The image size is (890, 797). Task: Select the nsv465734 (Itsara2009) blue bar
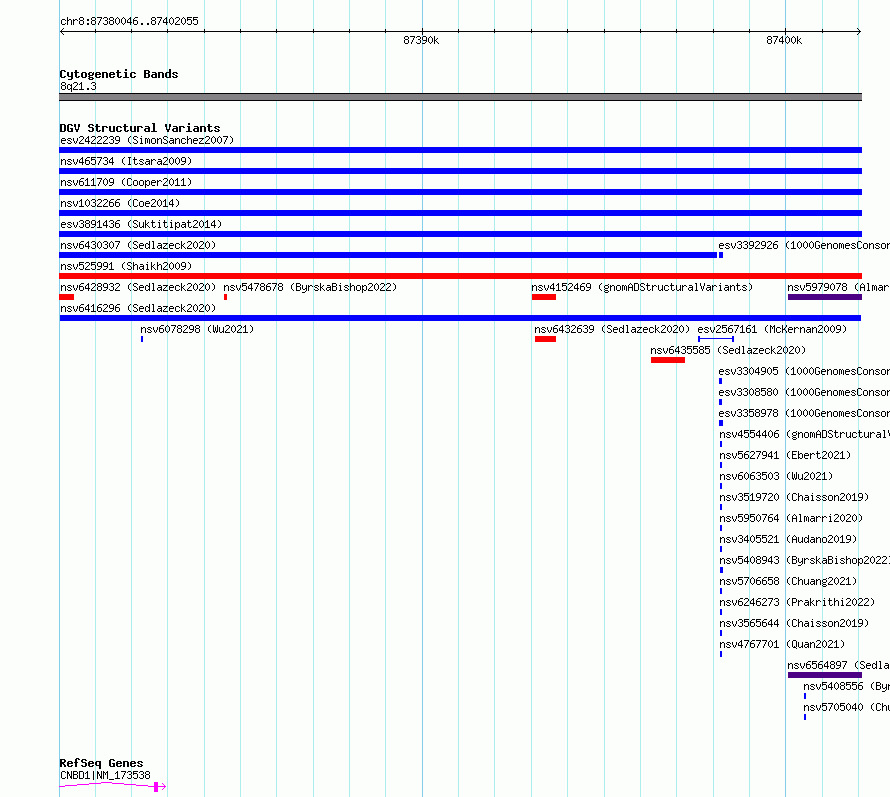point(460,171)
